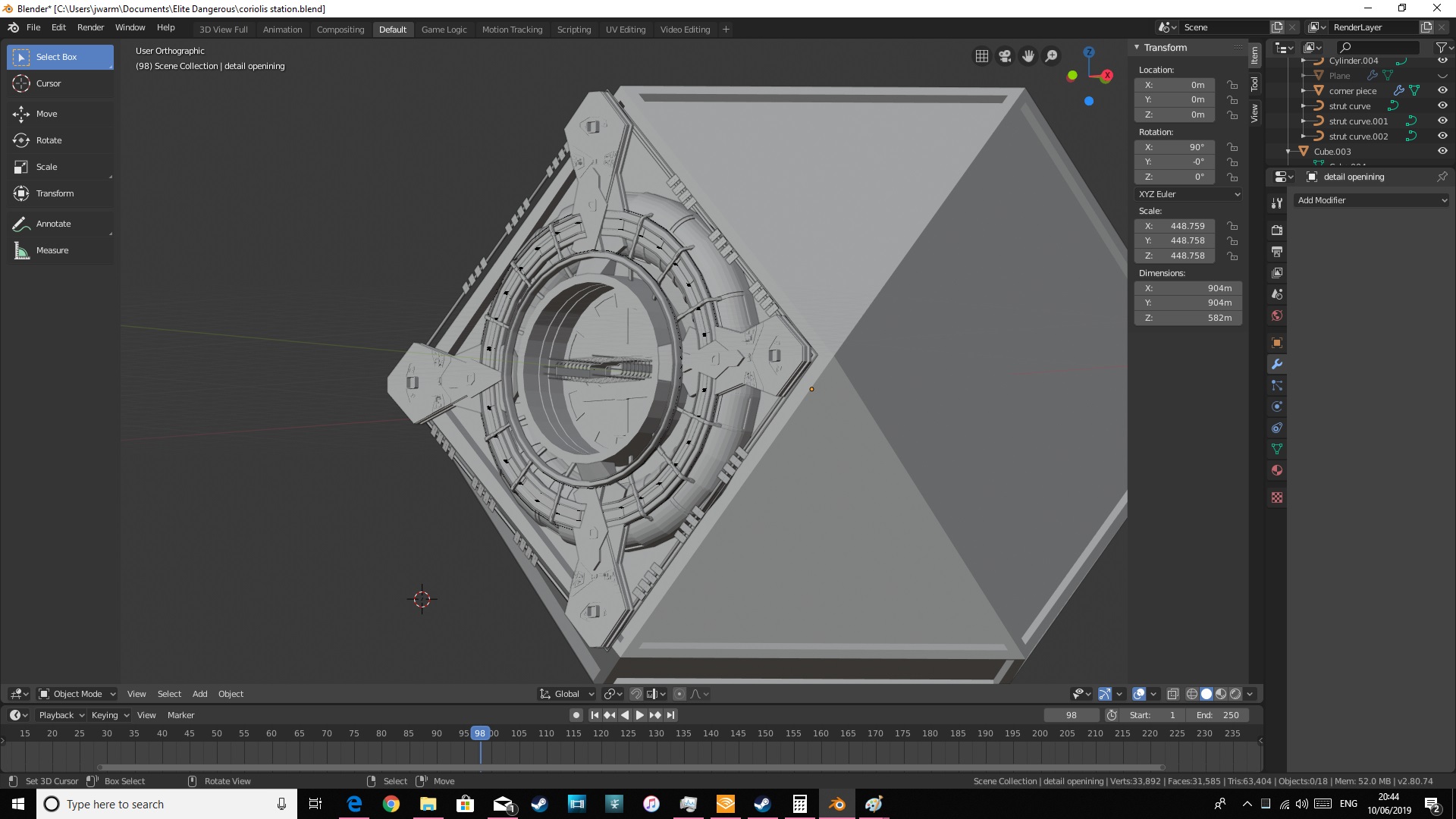Toggle lock on Rotation Z
The height and width of the screenshot is (819, 1456).
pyautogui.click(x=1232, y=177)
